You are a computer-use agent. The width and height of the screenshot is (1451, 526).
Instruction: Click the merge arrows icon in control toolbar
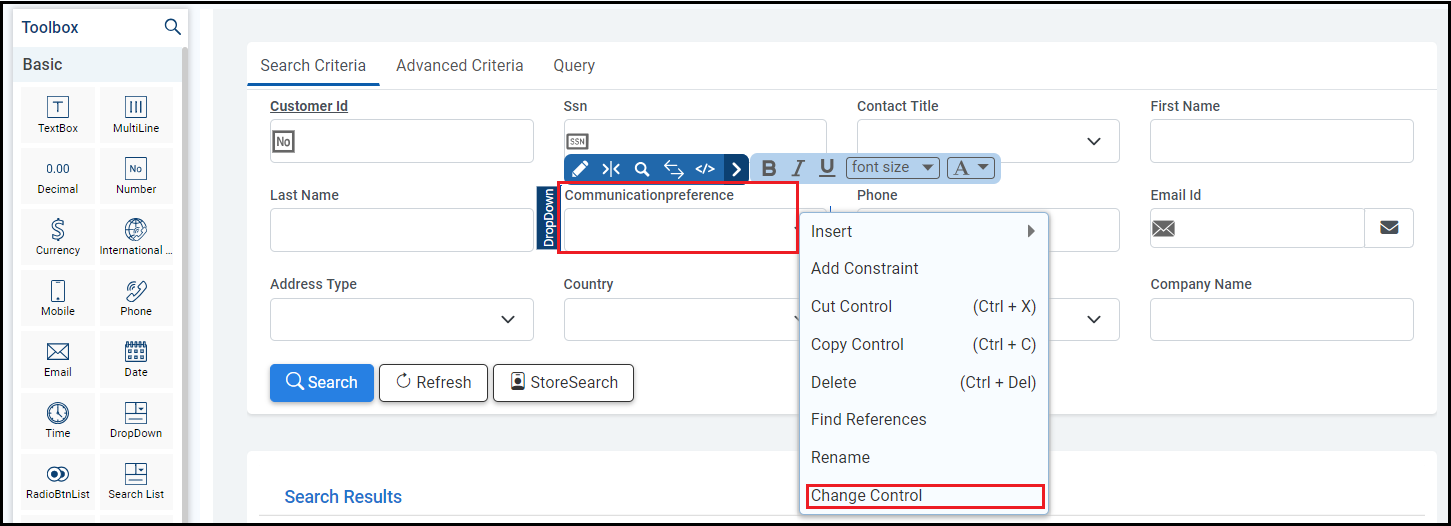click(611, 169)
